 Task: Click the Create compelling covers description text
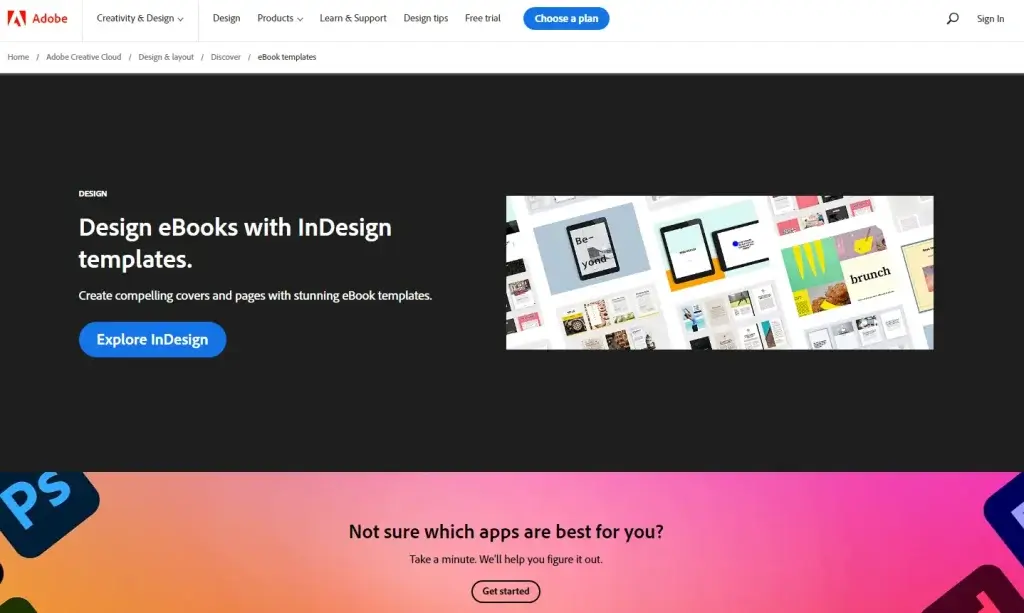tap(255, 296)
